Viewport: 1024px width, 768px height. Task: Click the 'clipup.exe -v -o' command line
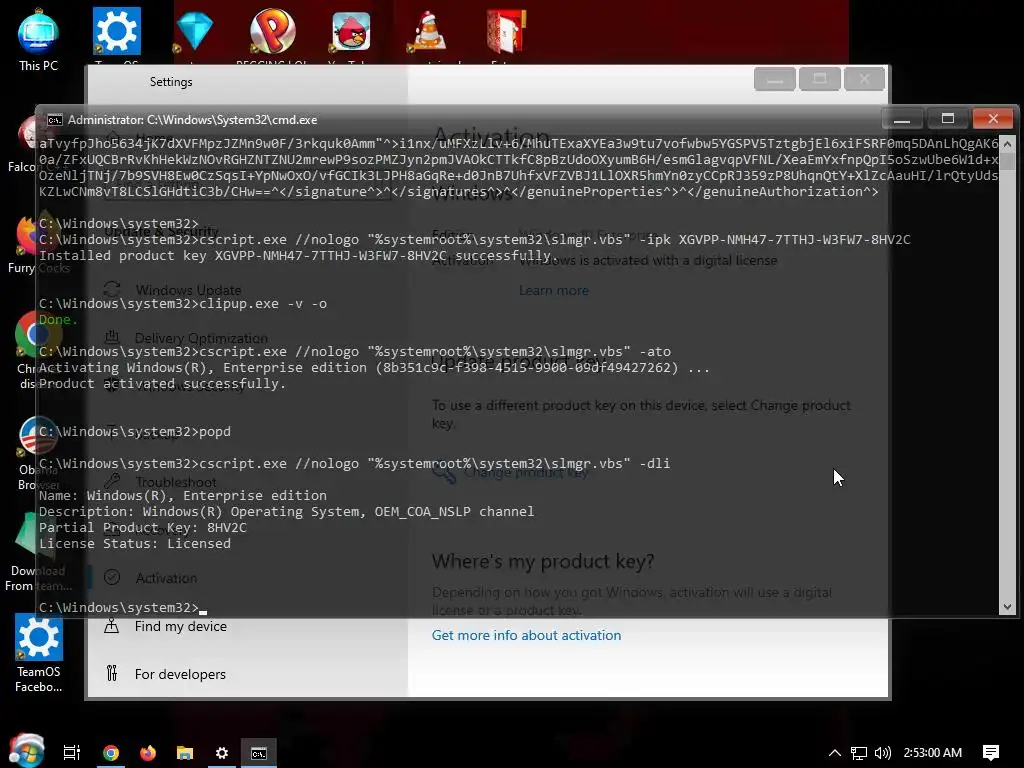183,304
